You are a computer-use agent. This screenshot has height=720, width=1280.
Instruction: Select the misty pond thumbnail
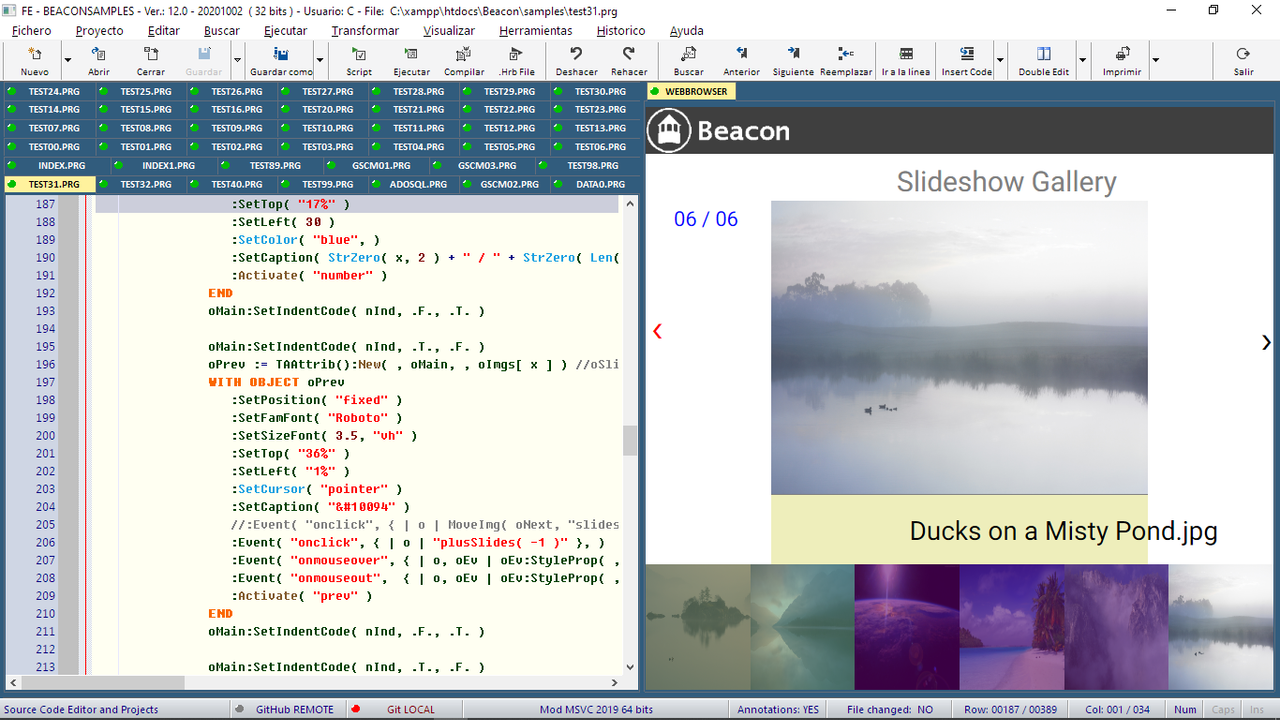click(1221, 626)
